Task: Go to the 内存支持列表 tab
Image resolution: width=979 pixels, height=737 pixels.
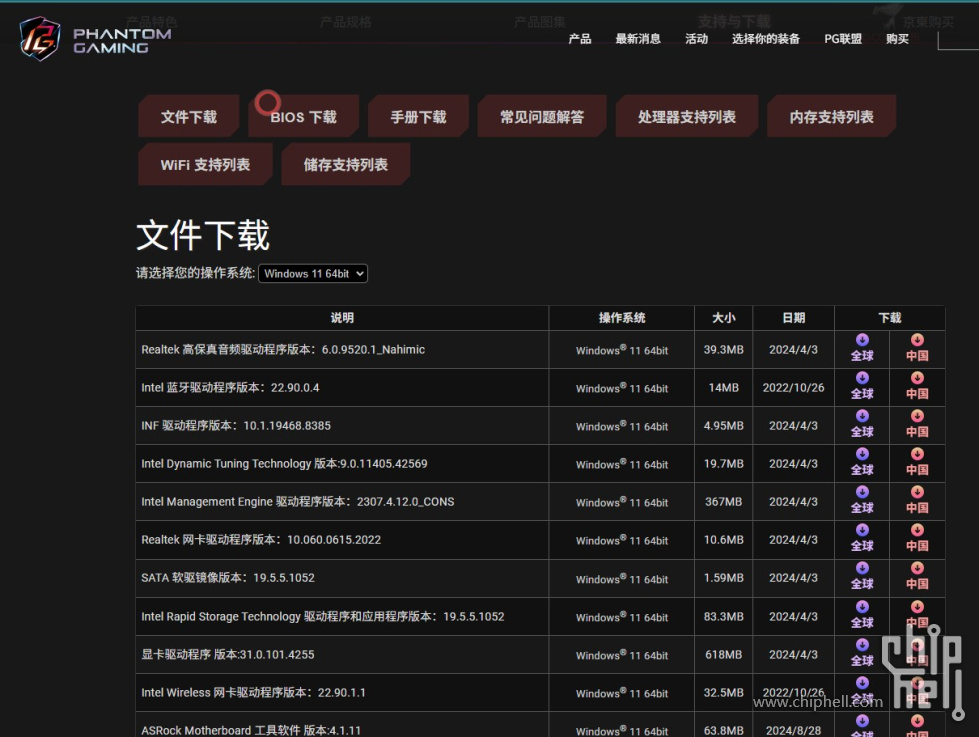Action: (x=831, y=117)
